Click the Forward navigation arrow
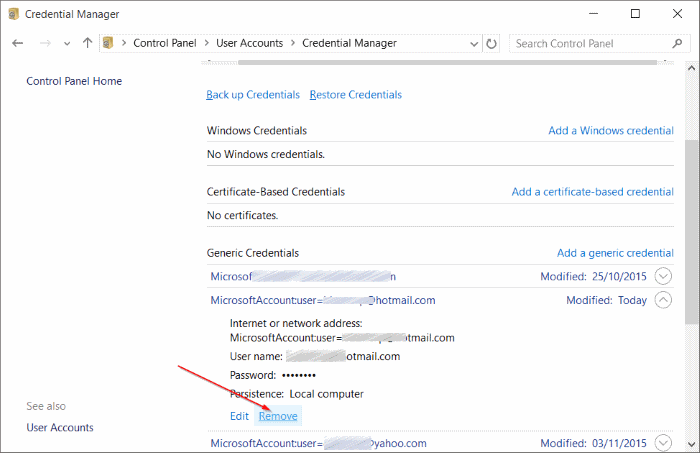700x453 pixels. coord(43,44)
